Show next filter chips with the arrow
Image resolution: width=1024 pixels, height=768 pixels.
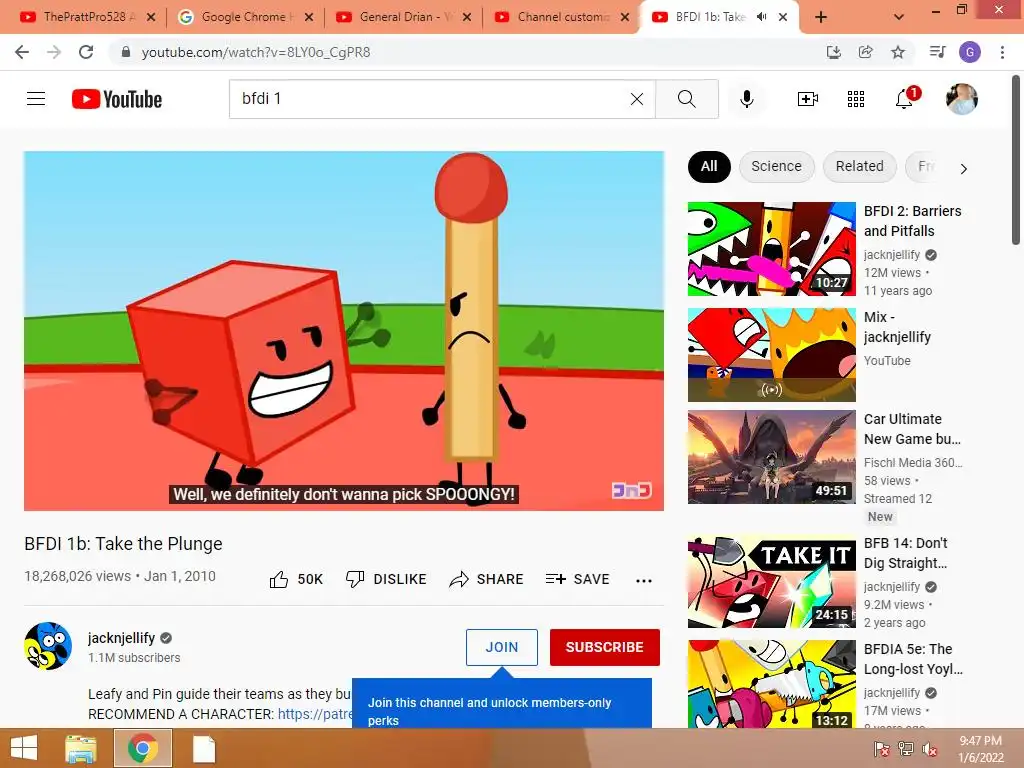point(963,168)
